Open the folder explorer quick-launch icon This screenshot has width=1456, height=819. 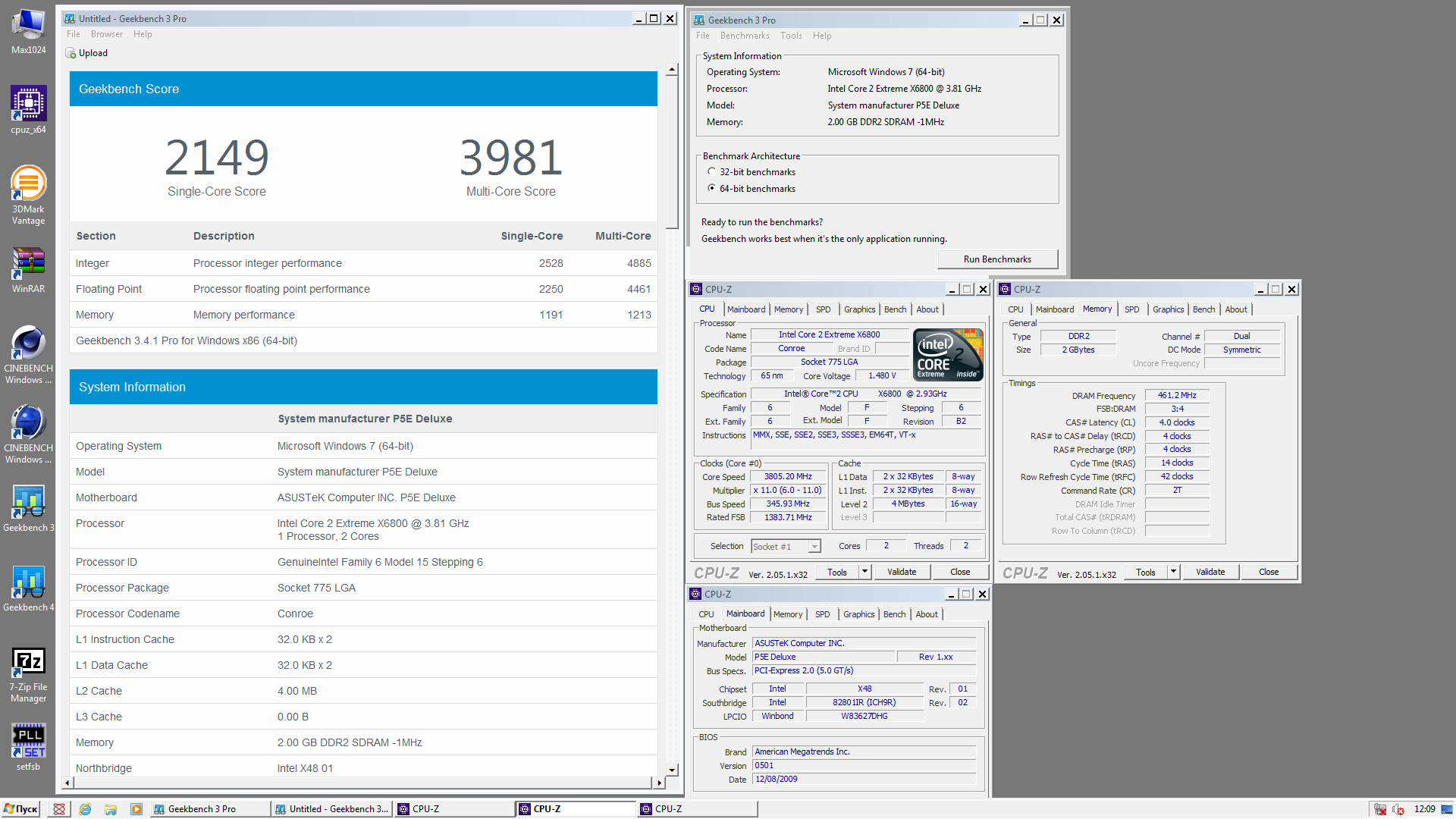point(111,809)
